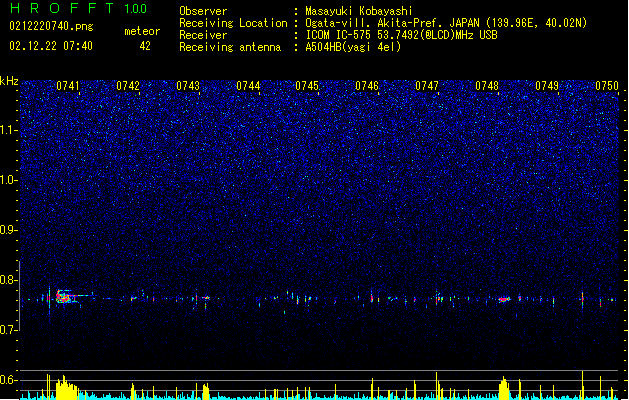Select the Ogata-vill. Akita-Pref. JAPAN location text
Viewport: 629px width, 400px height.
click(446, 23)
